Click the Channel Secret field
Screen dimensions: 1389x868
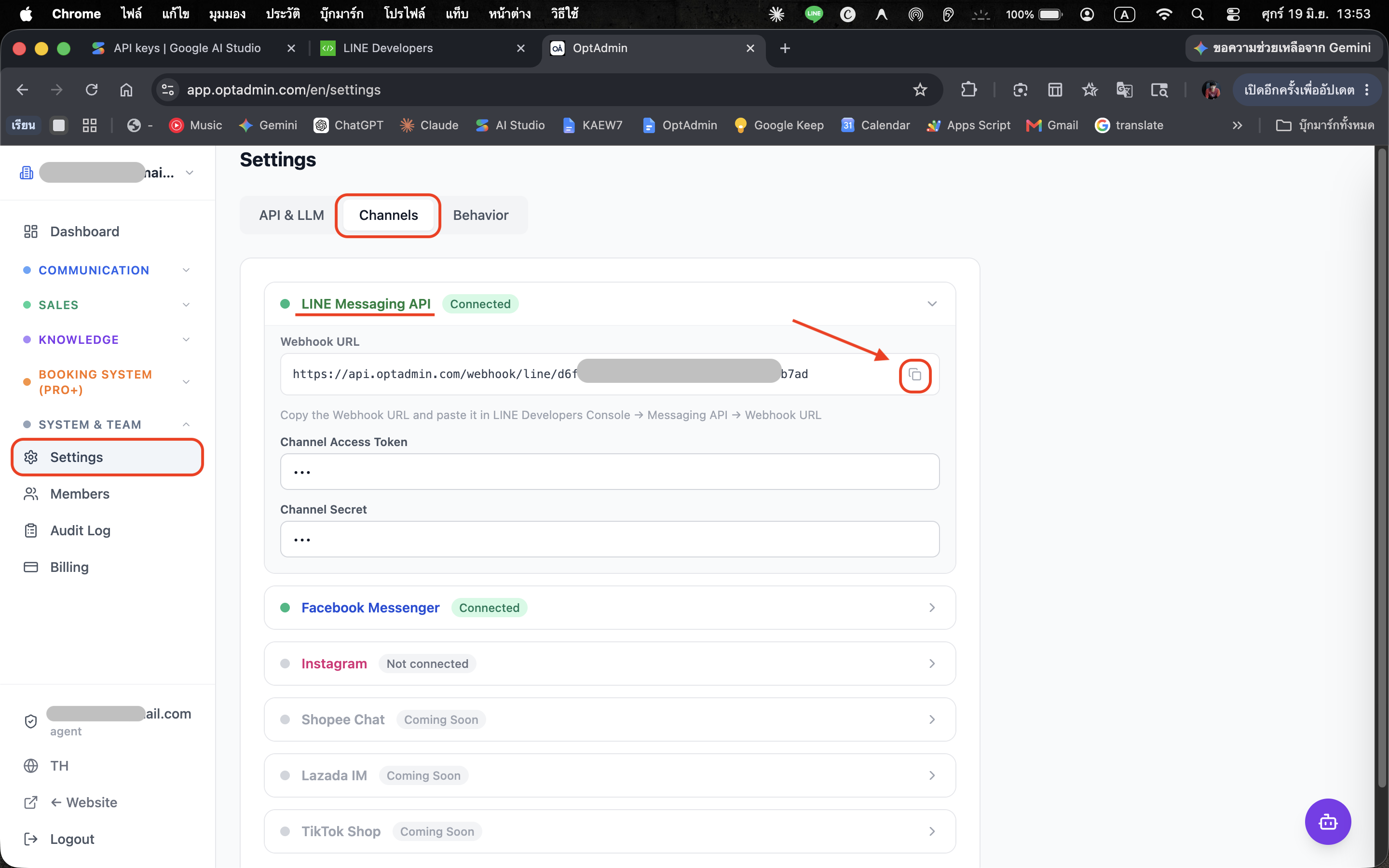coord(610,539)
